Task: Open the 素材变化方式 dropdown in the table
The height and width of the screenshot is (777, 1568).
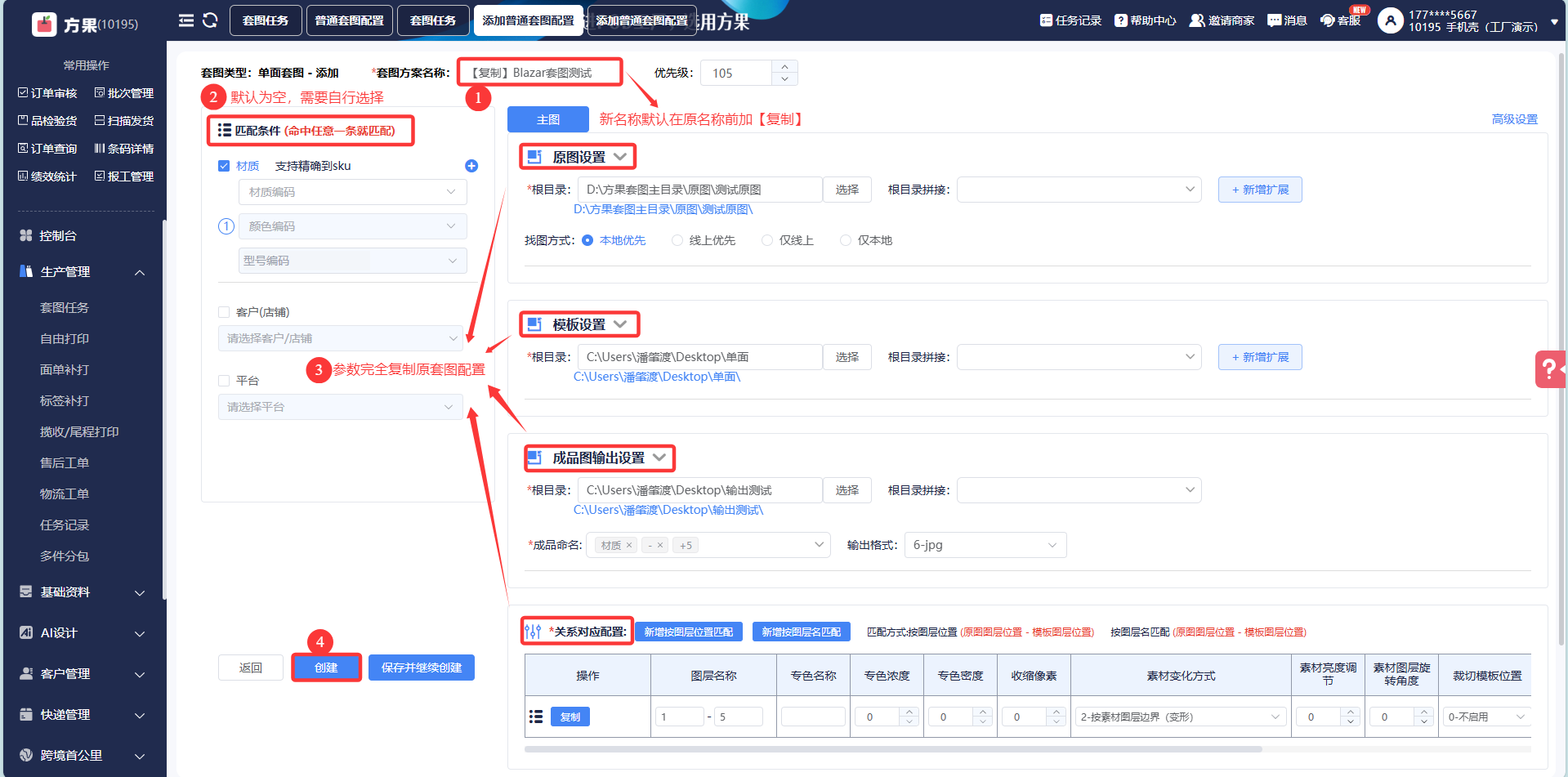Action: coord(1181,717)
